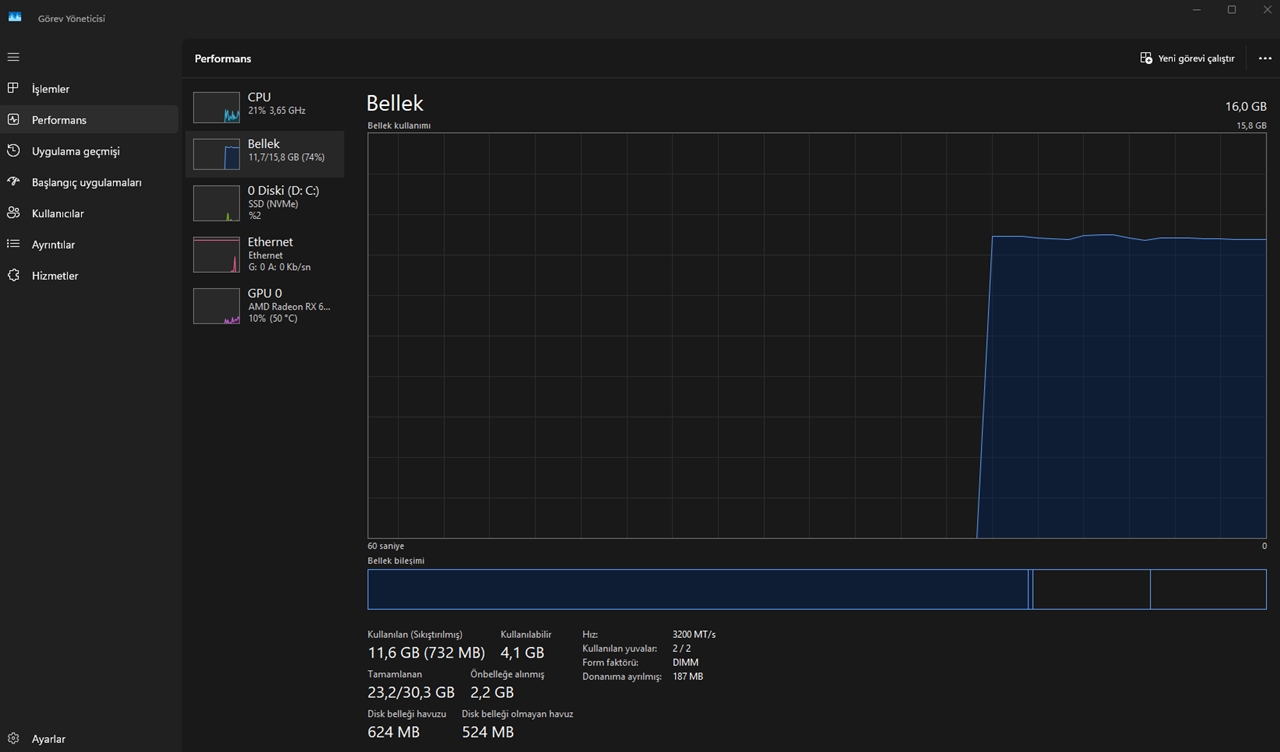
Task: Open the Ayrıntılar details icon
Action: pos(13,244)
